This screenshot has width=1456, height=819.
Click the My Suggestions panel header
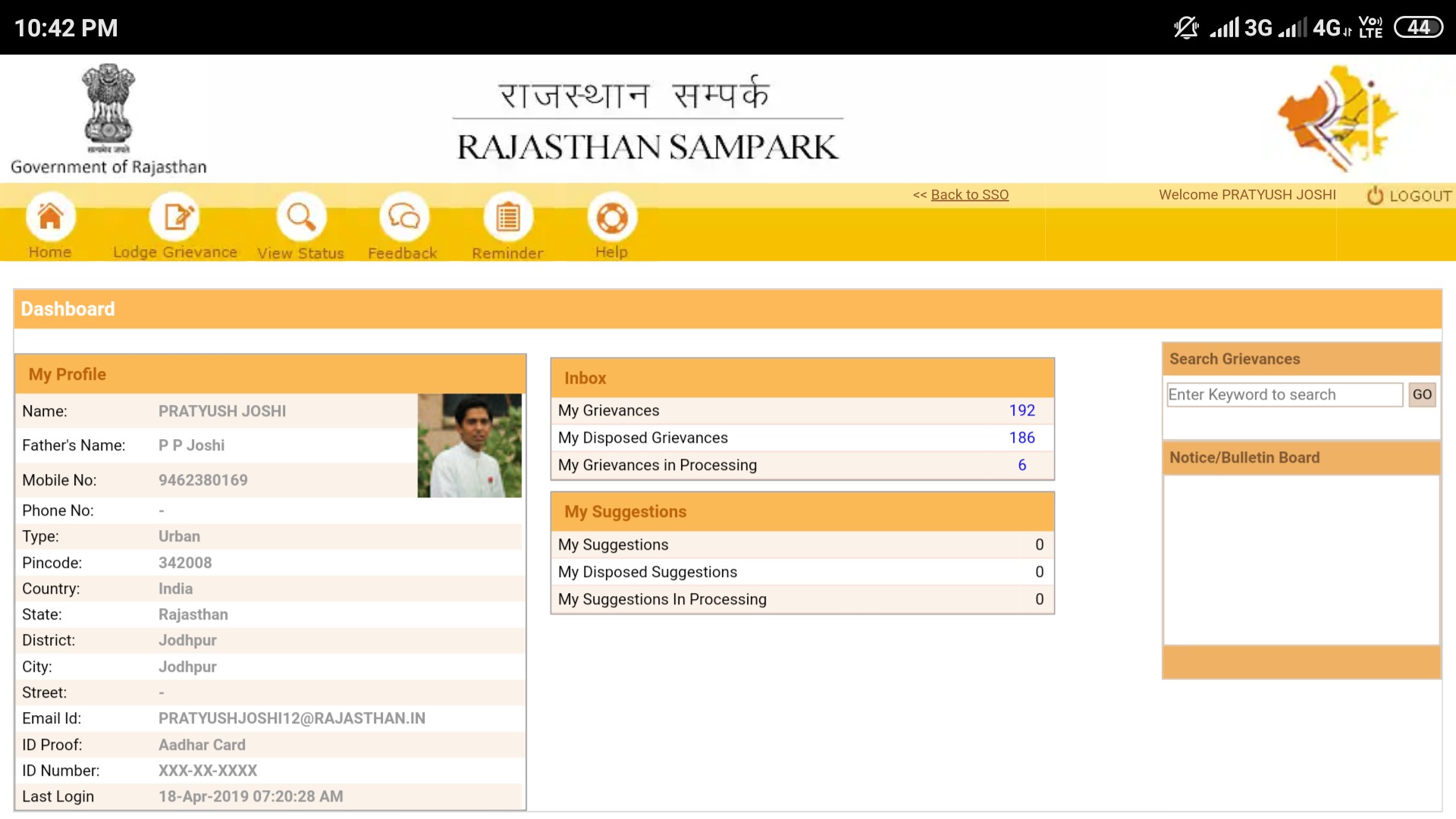pos(802,512)
